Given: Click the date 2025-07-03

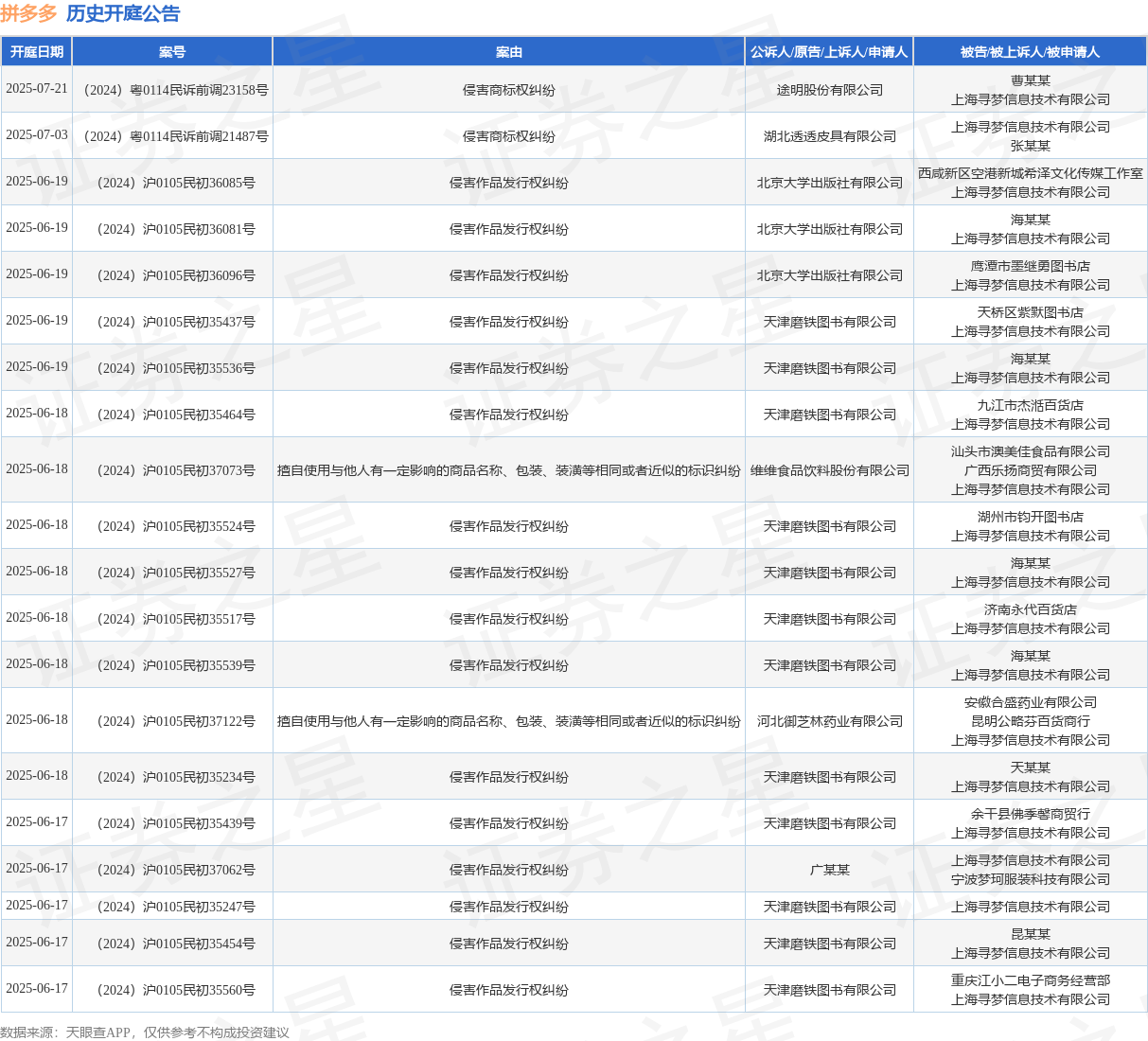Looking at the screenshot, I should point(37,135).
